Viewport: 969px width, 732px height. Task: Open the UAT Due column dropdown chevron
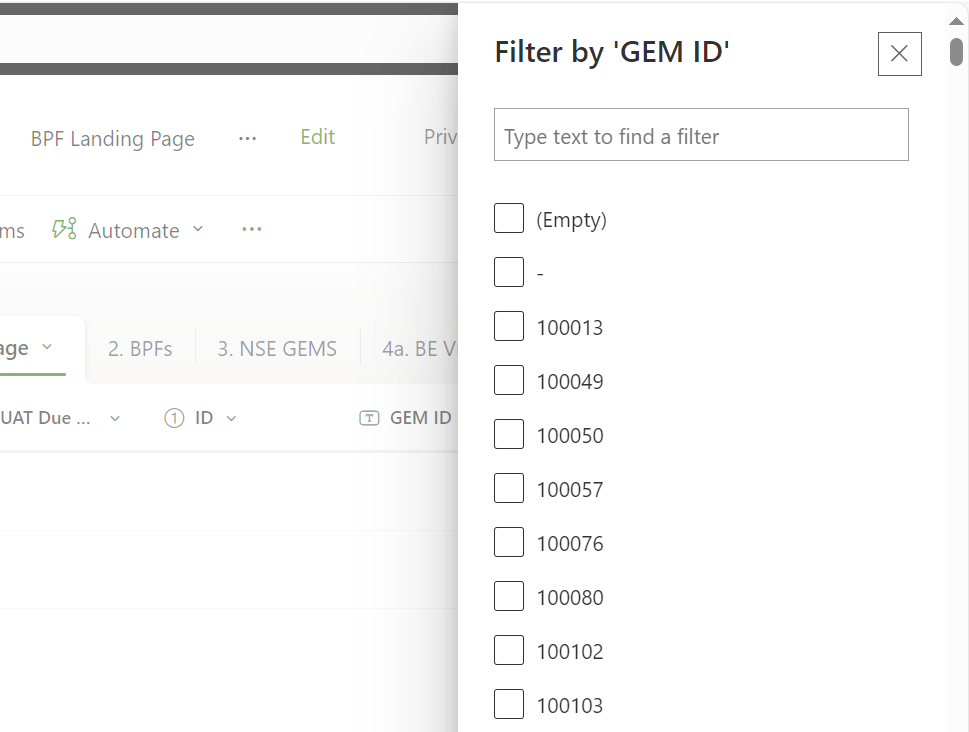click(x=115, y=419)
